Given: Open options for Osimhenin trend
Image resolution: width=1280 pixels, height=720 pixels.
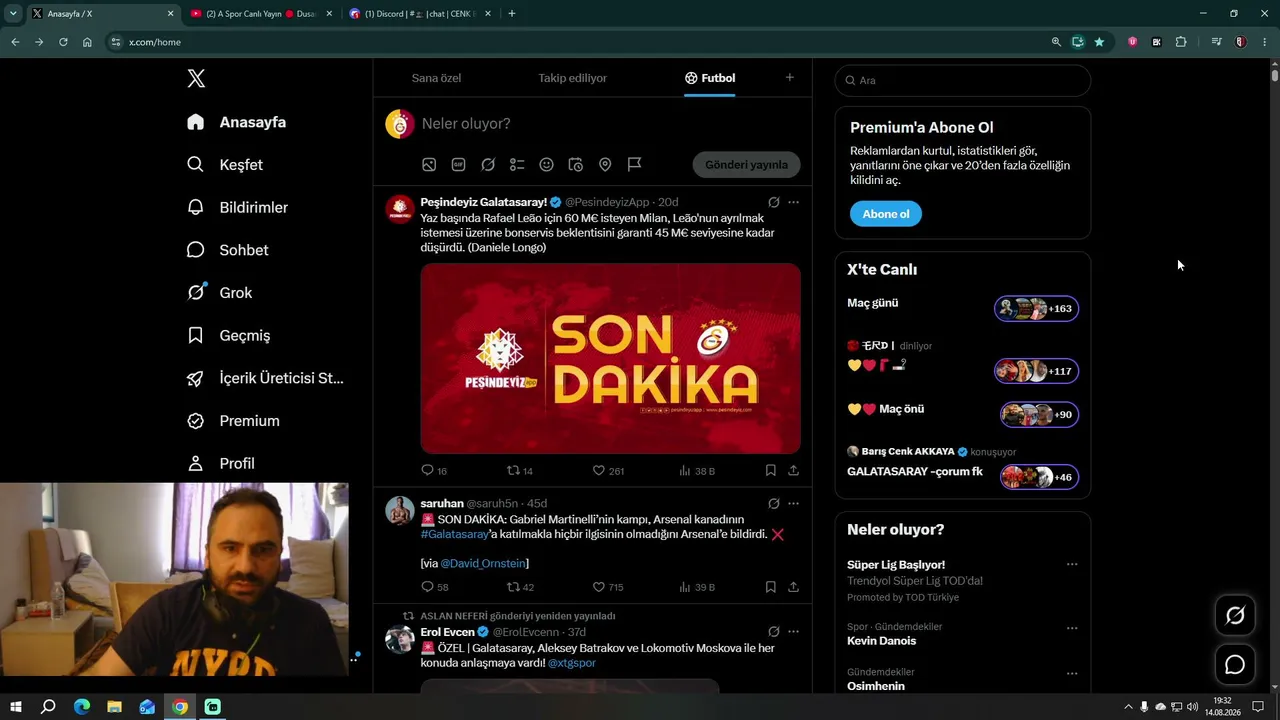Looking at the screenshot, I should [1072, 674].
